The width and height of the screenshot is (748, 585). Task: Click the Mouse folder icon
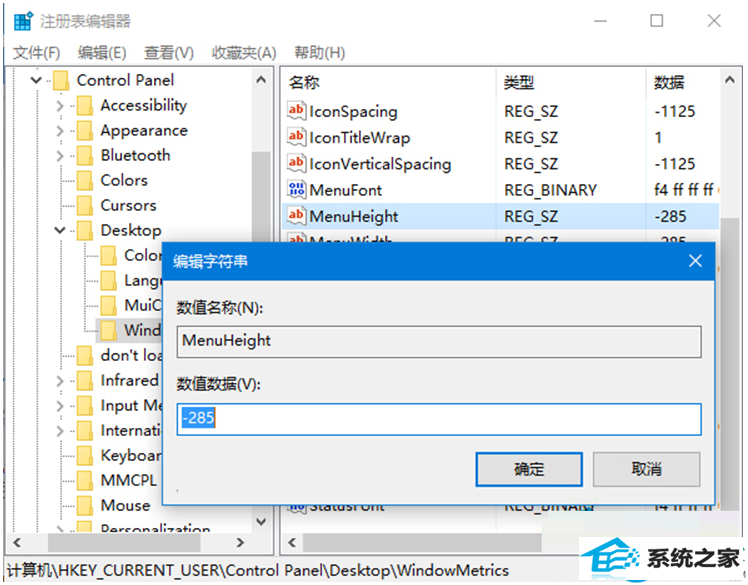[x=85, y=505]
